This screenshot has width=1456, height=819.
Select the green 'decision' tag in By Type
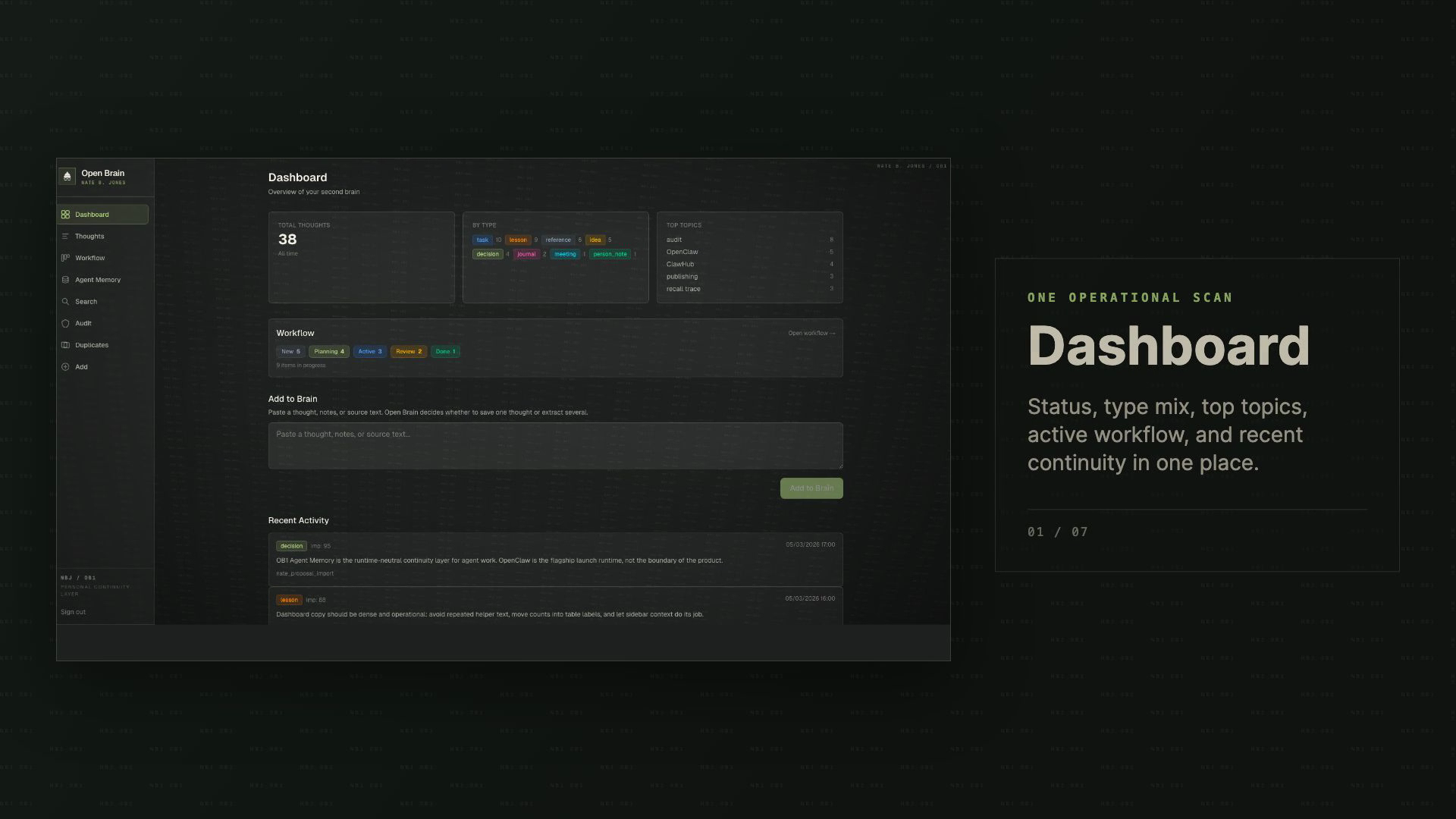click(x=488, y=254)
